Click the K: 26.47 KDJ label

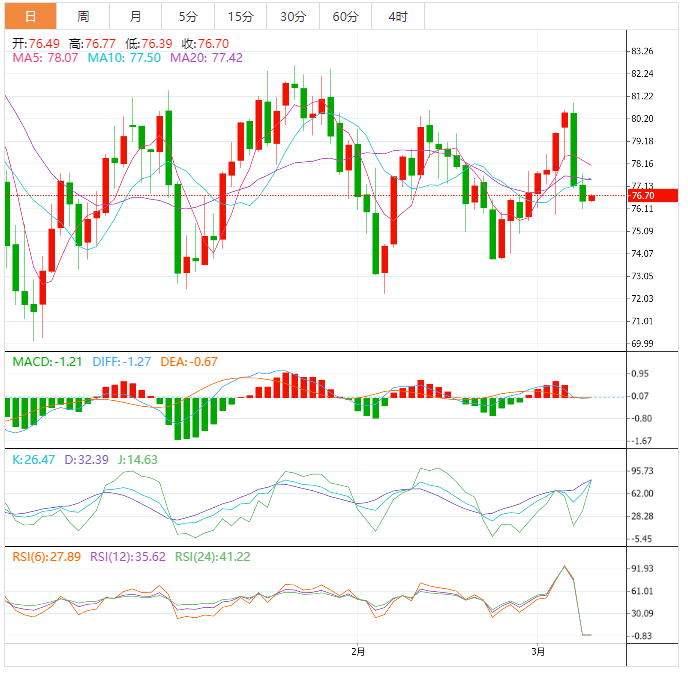pyautogui.click(x=33, y=460)
